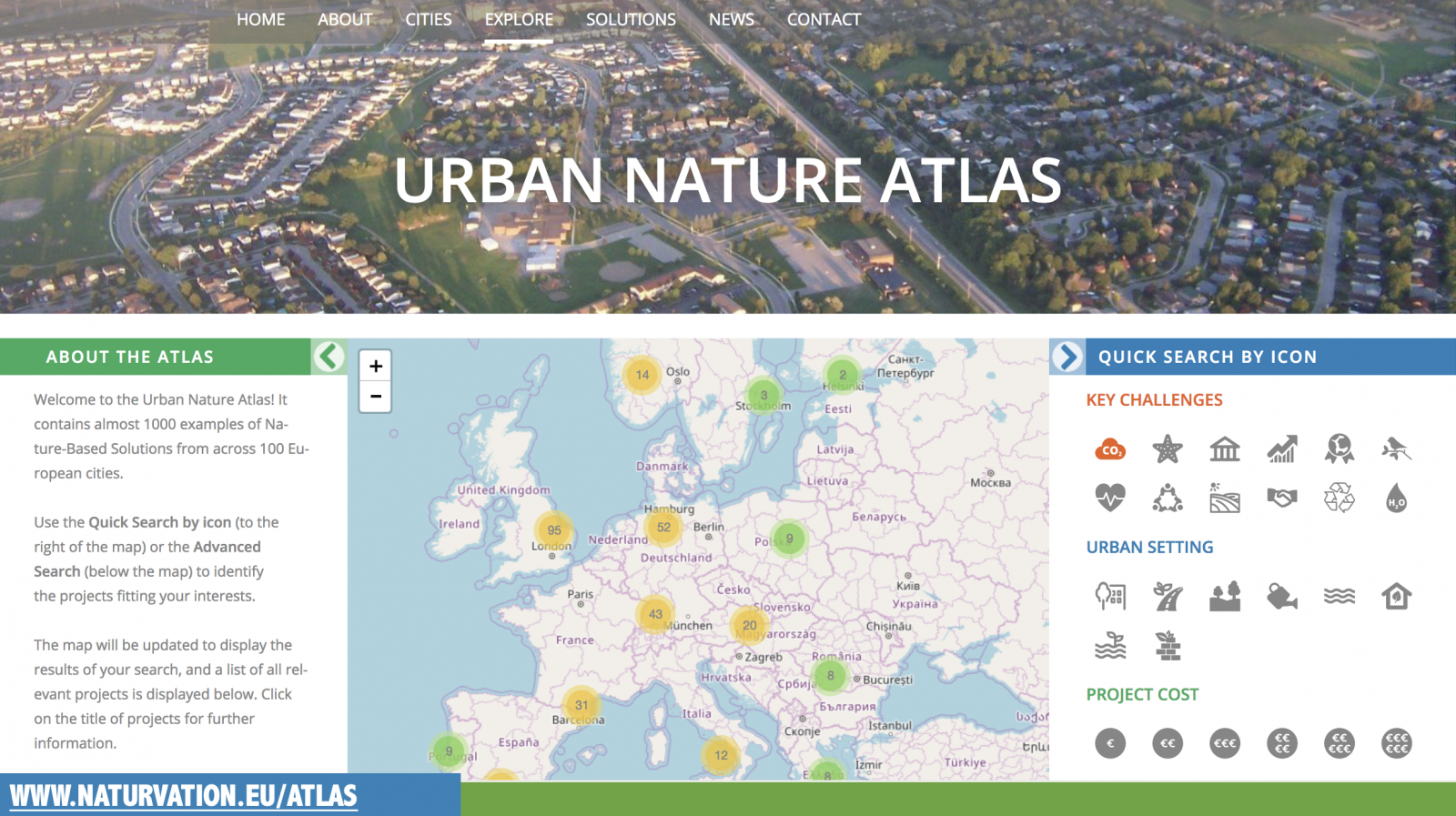Viewport: 1456px width, 816px height.
Task: Open the 8 cluster in Romania
Action: pyautogui.click(x=830, y=676)
